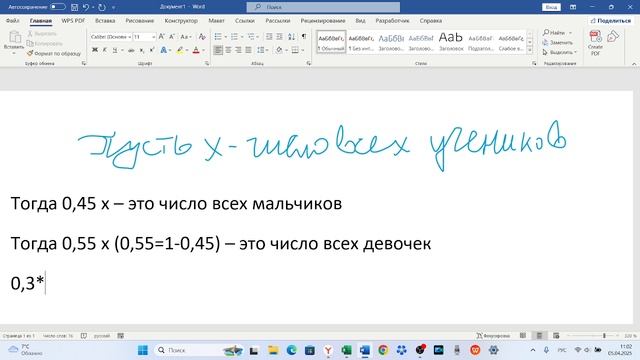The width and height of the screenshot is (640, 360).
Task: Undo the last action
Action: [86, 7]
